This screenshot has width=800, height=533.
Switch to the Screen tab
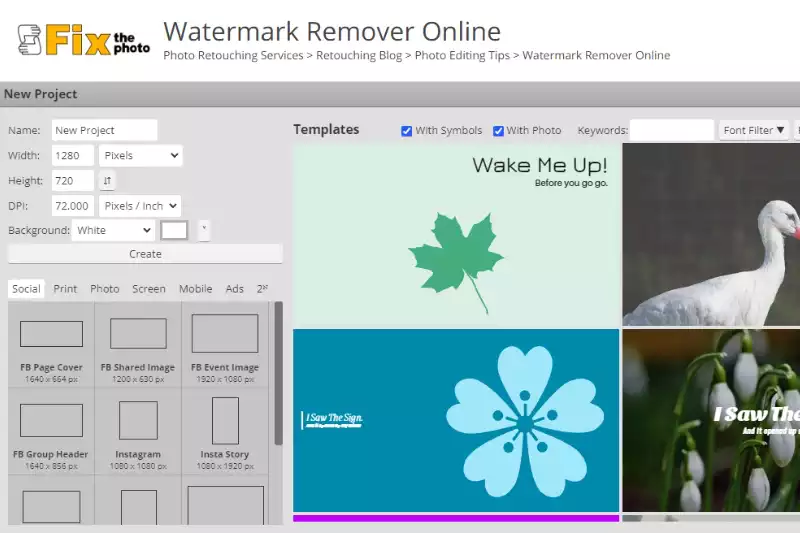pos(149,289)
